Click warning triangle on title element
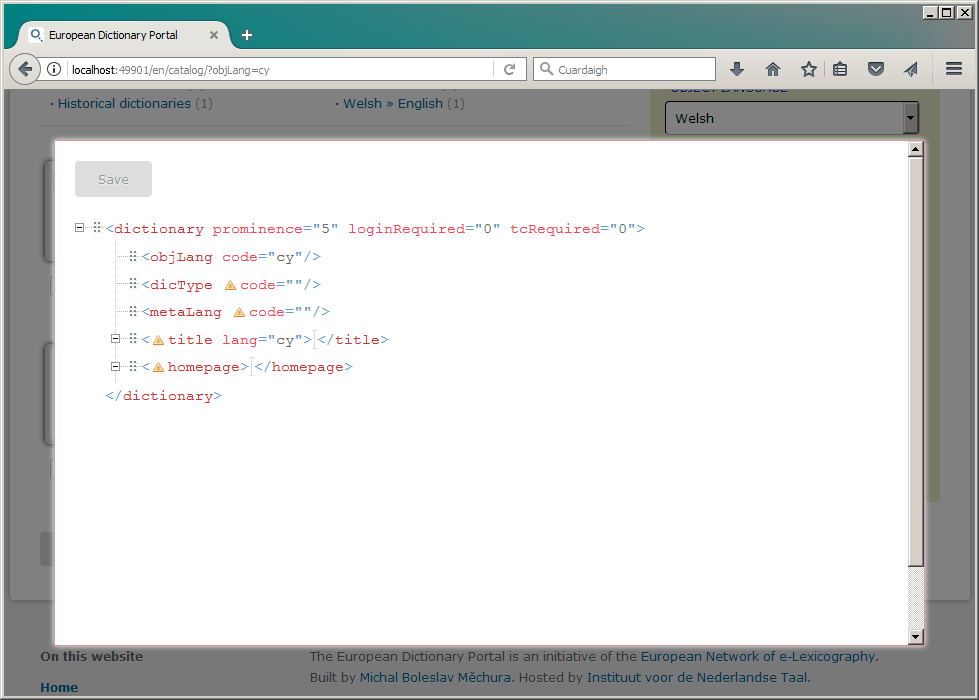 click(x=158, y=340)
